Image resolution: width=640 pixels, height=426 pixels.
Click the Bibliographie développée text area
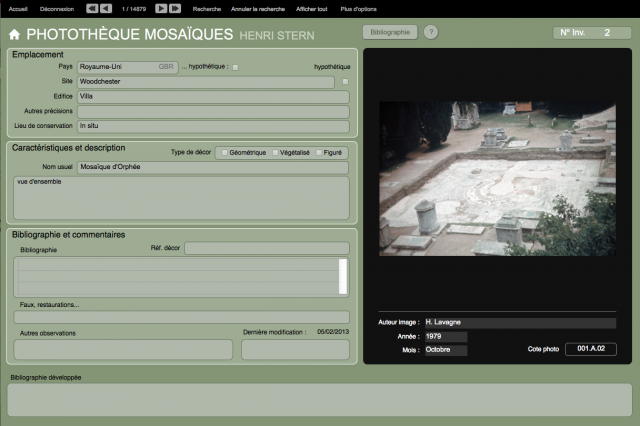pyautogui.click(x=320, y=399)
